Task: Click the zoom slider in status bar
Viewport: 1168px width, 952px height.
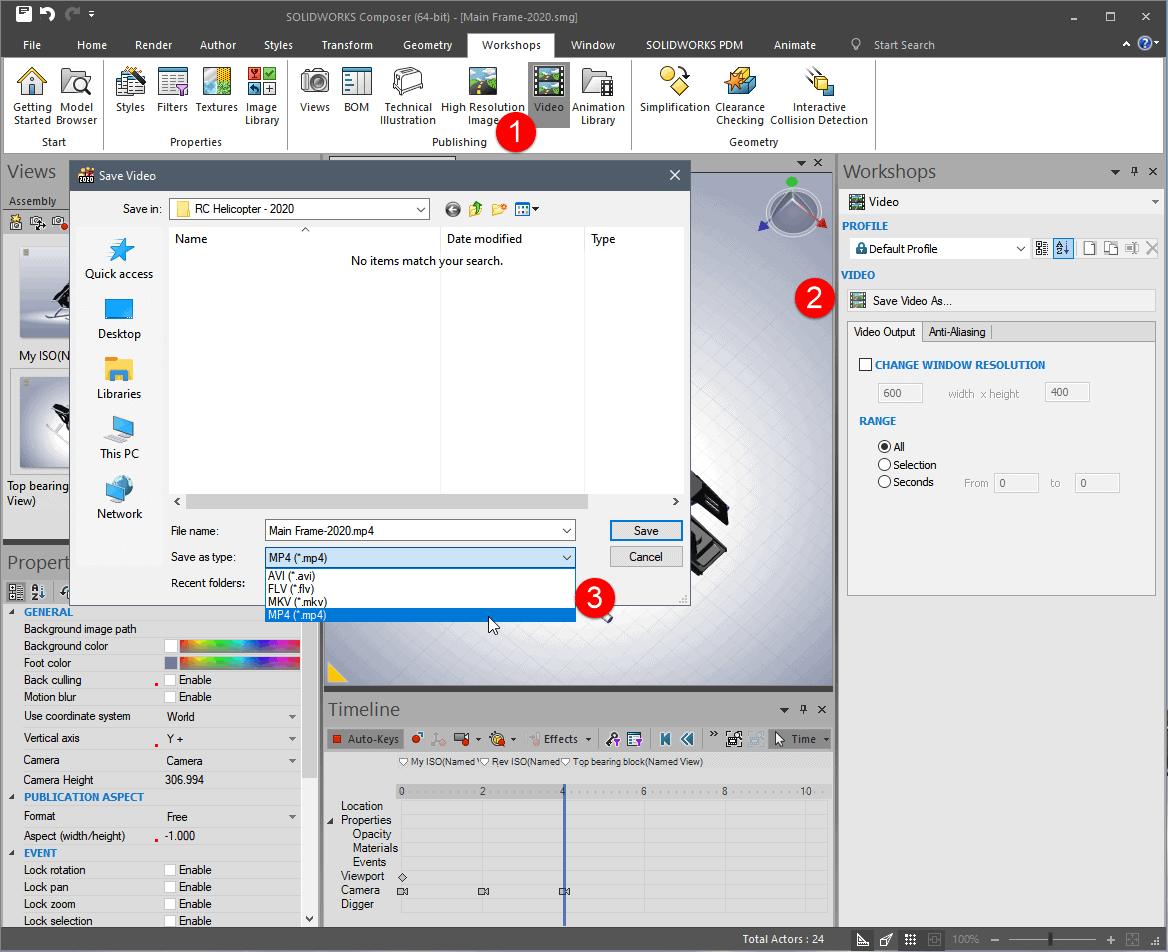Action: [x=1052, y=939]
